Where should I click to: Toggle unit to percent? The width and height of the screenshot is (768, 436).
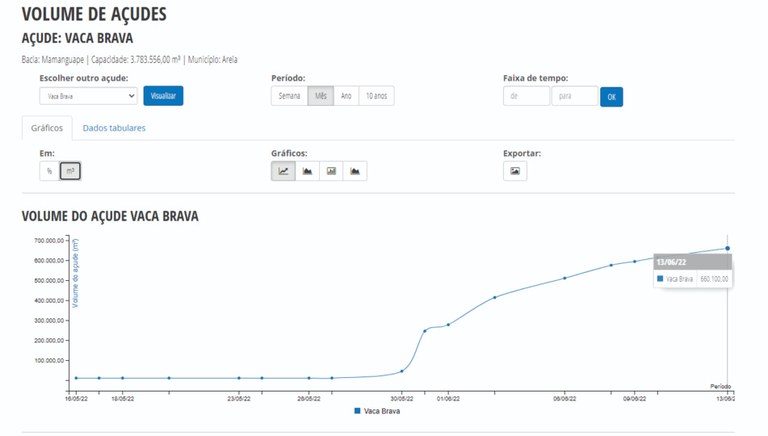click(x=49, y=171)
